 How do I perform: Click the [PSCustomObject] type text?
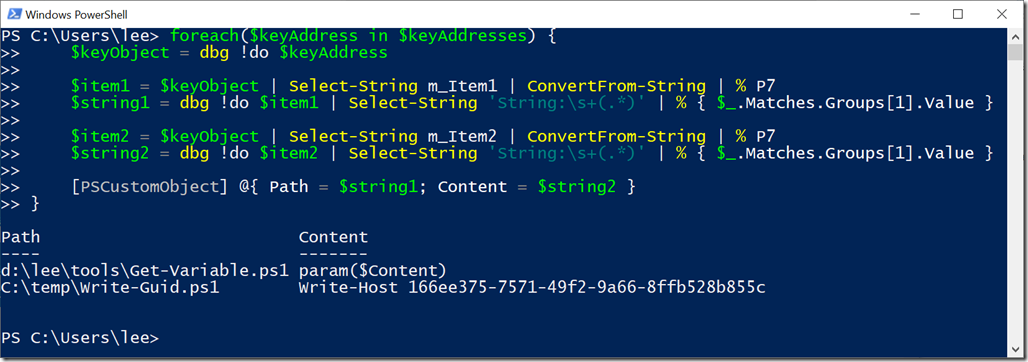pos(149,187)
